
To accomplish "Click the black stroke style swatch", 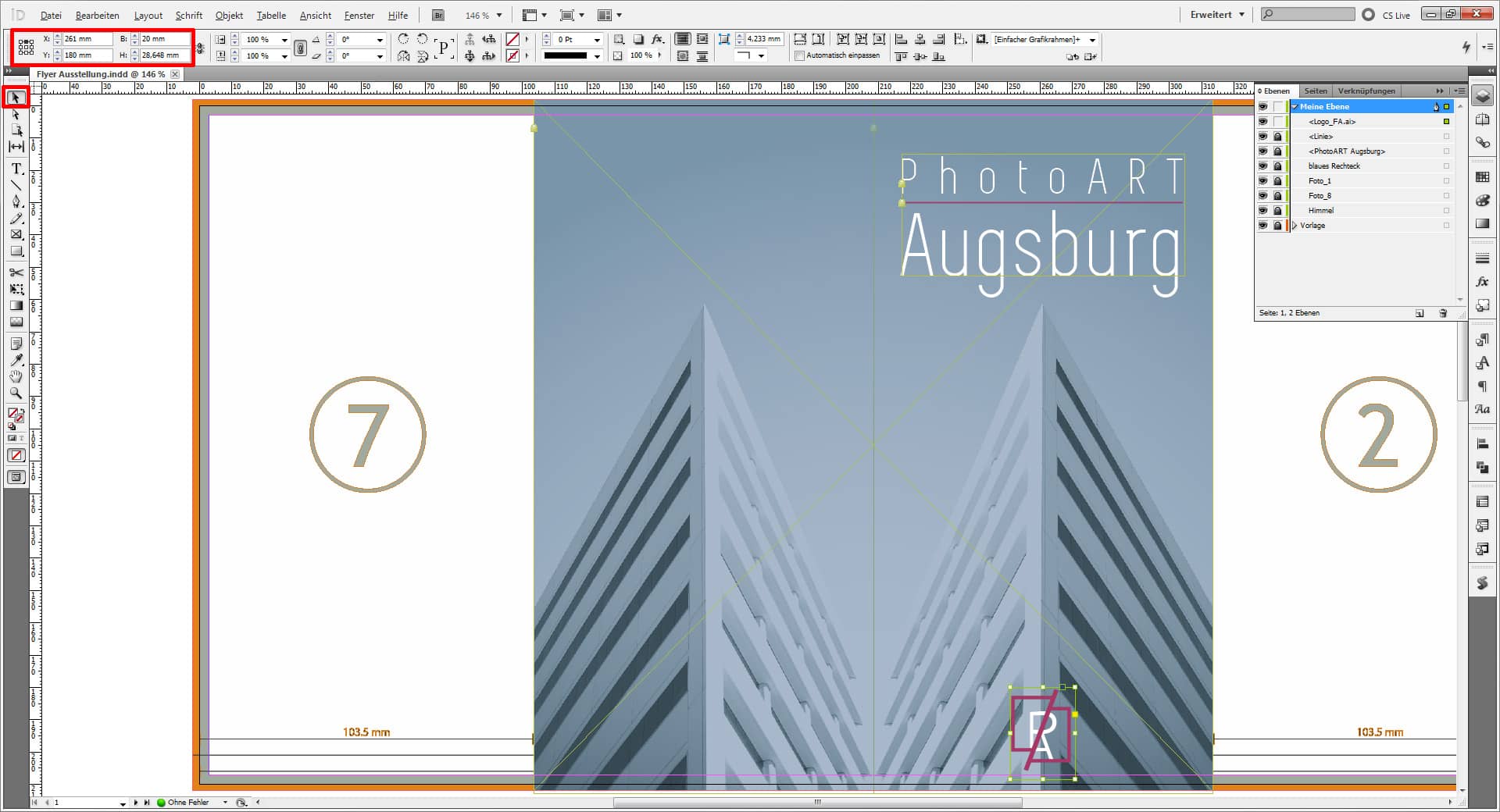I will (x=565, y=56).
